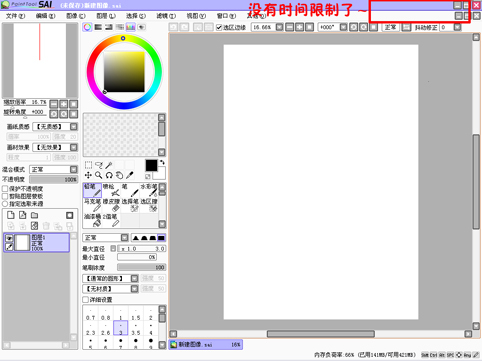The height and width of the screenshot is (361, 482).
Task: Hide 图层1 using the eye icon
Action: pos(9,238)
